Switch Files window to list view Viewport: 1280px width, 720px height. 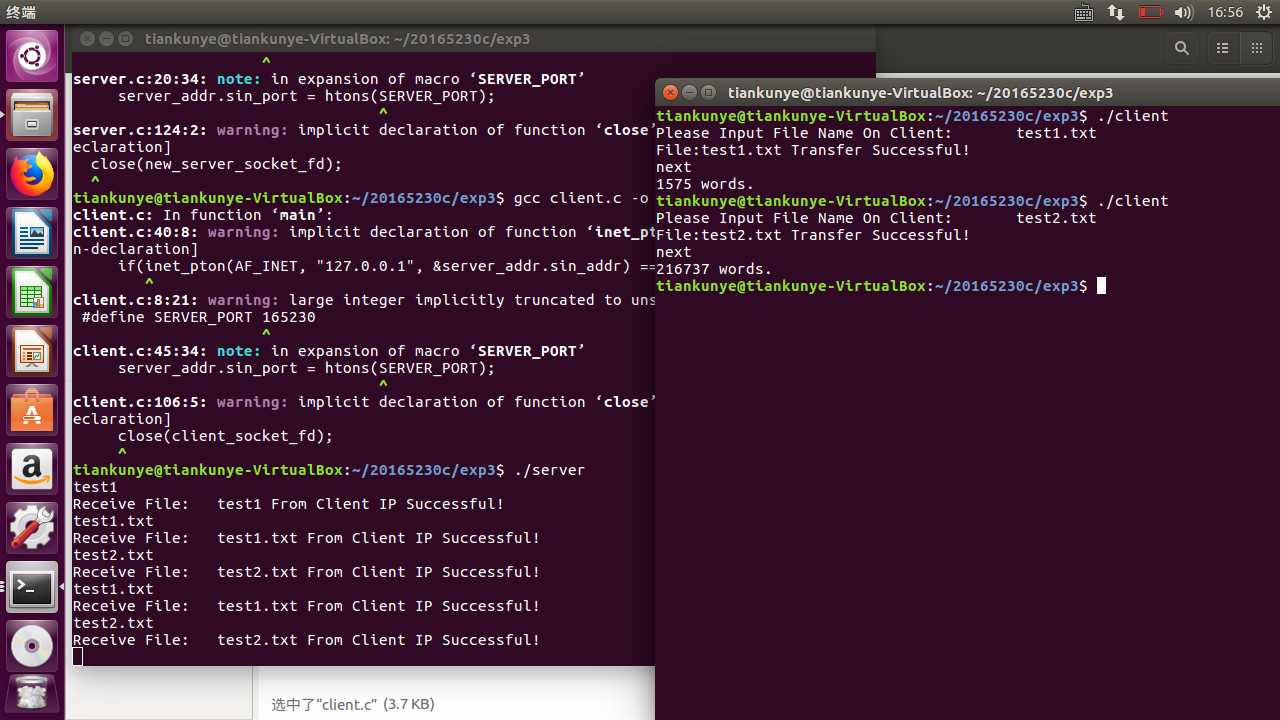pyautogui.click(x=1222, y=48)
